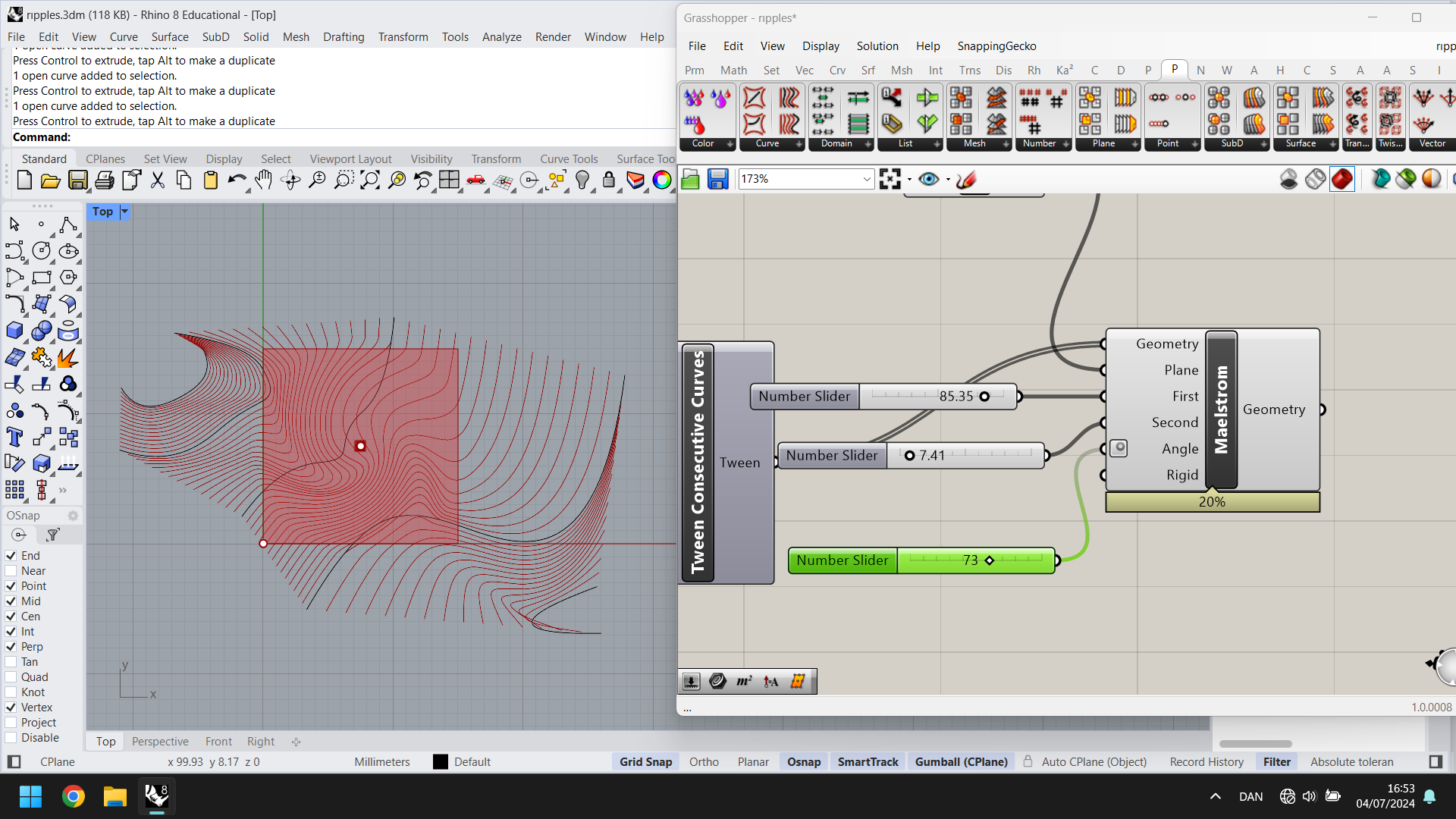The width and height of the screenshot is (1456, 819).
Task: Open the Transform menu in Rhino
Action: point(403,36)
